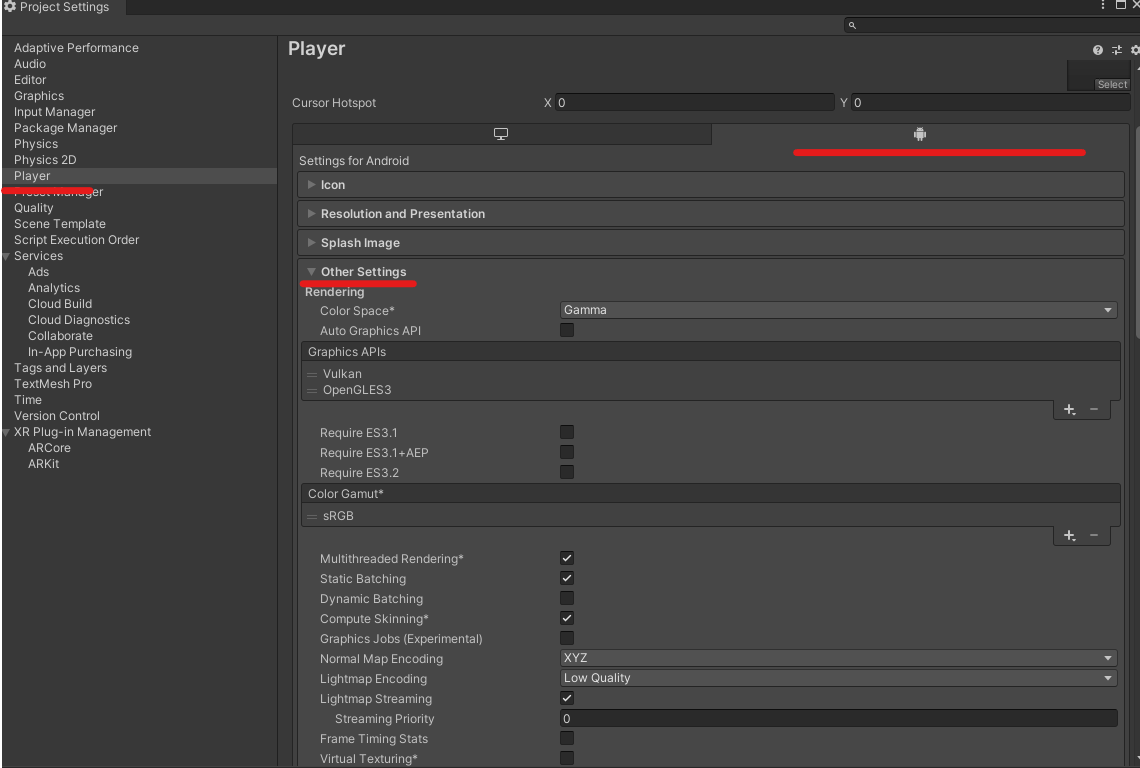Open In-App Purchasing under Services
This screenshot has height=768, width=1140.
click(x=80, y=352)
